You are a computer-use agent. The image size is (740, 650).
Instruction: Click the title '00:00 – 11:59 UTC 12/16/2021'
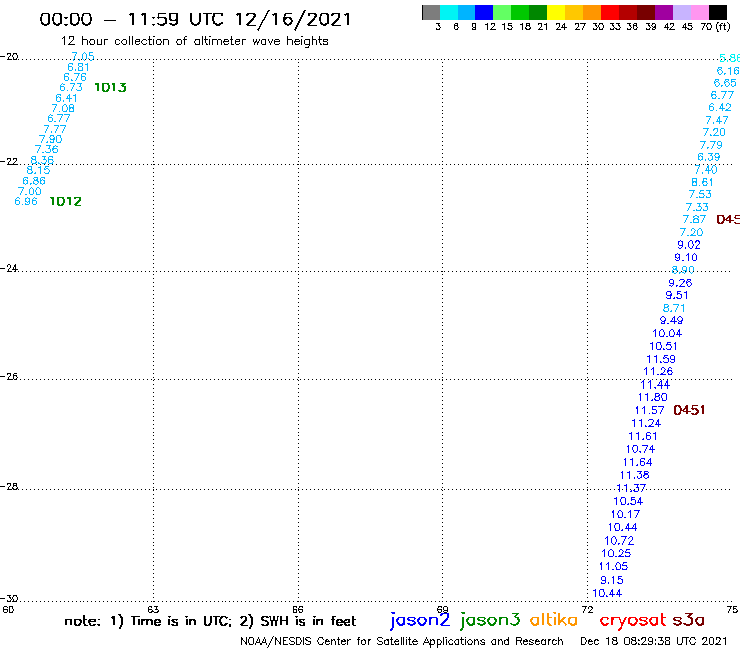pos(195,19)
